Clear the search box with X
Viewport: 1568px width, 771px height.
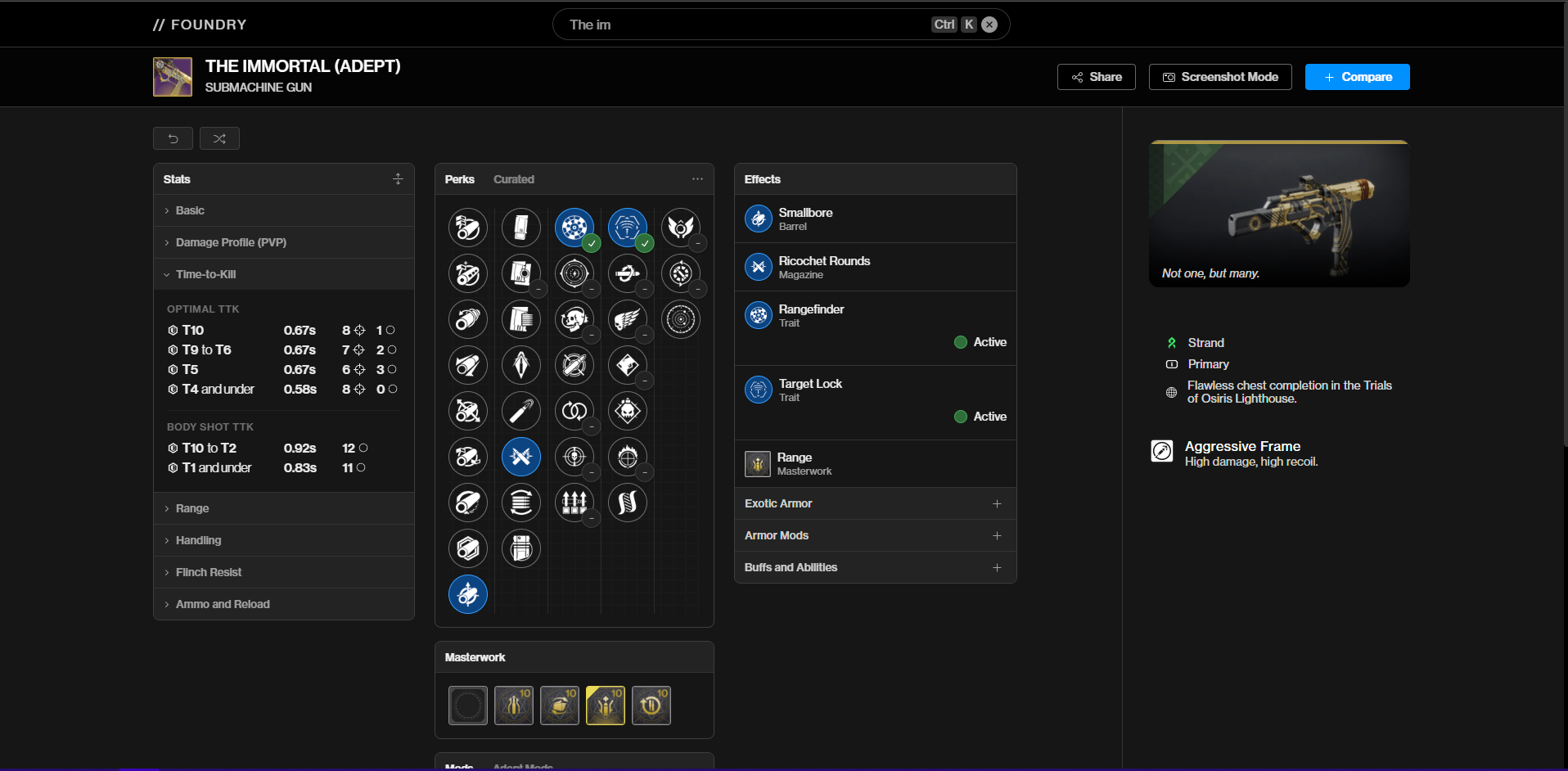coord(989,25)
